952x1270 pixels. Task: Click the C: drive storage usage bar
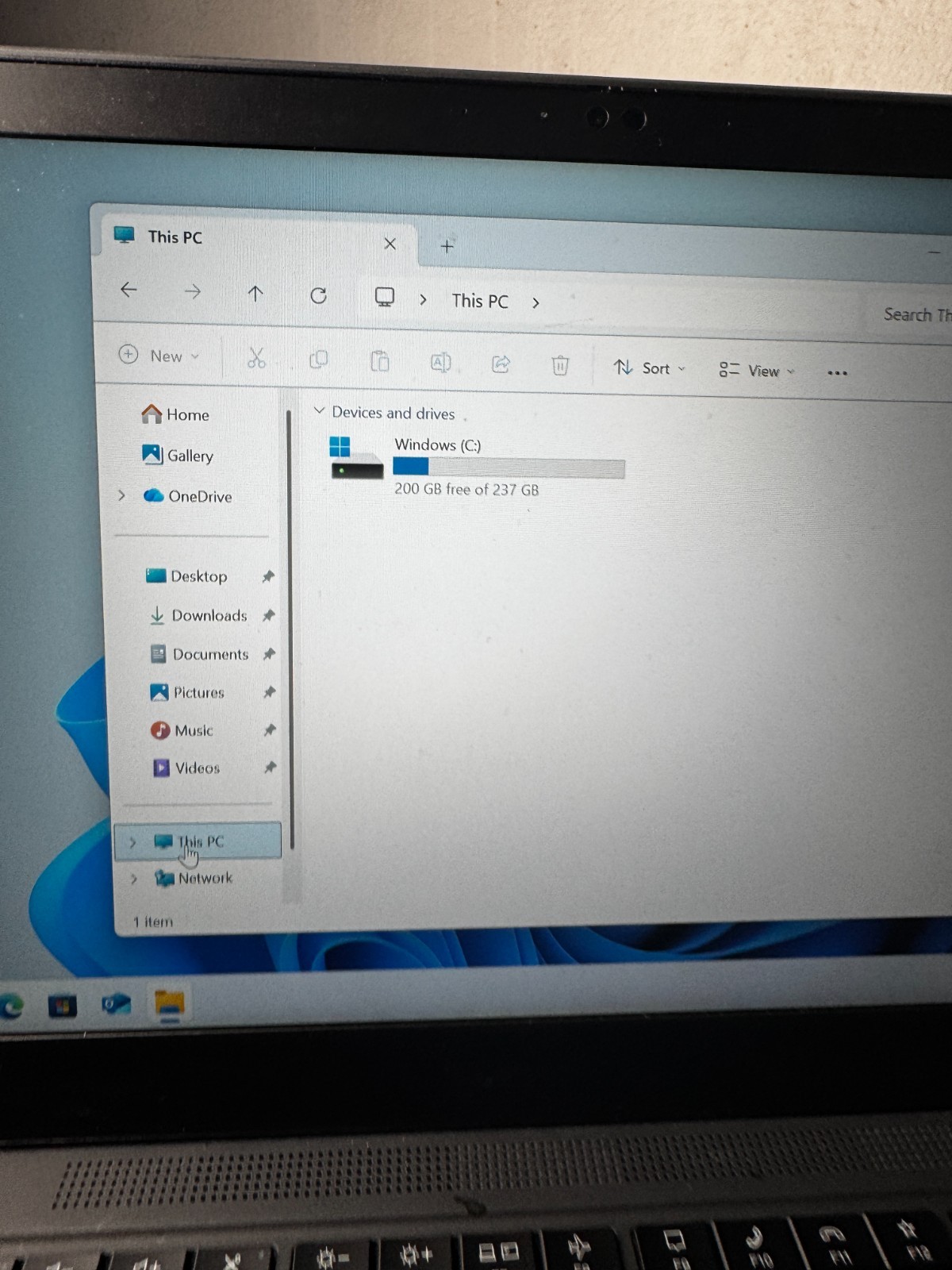click(x=509, y=468)
